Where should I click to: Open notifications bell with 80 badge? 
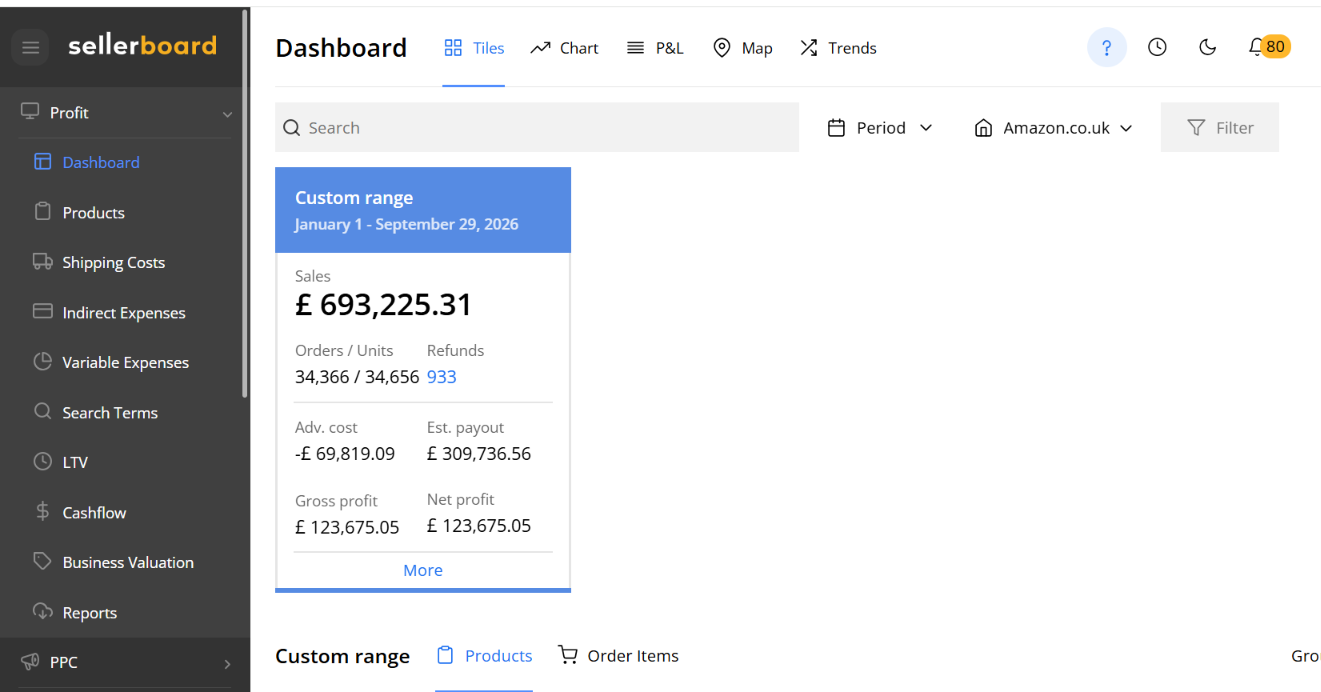1269,47
